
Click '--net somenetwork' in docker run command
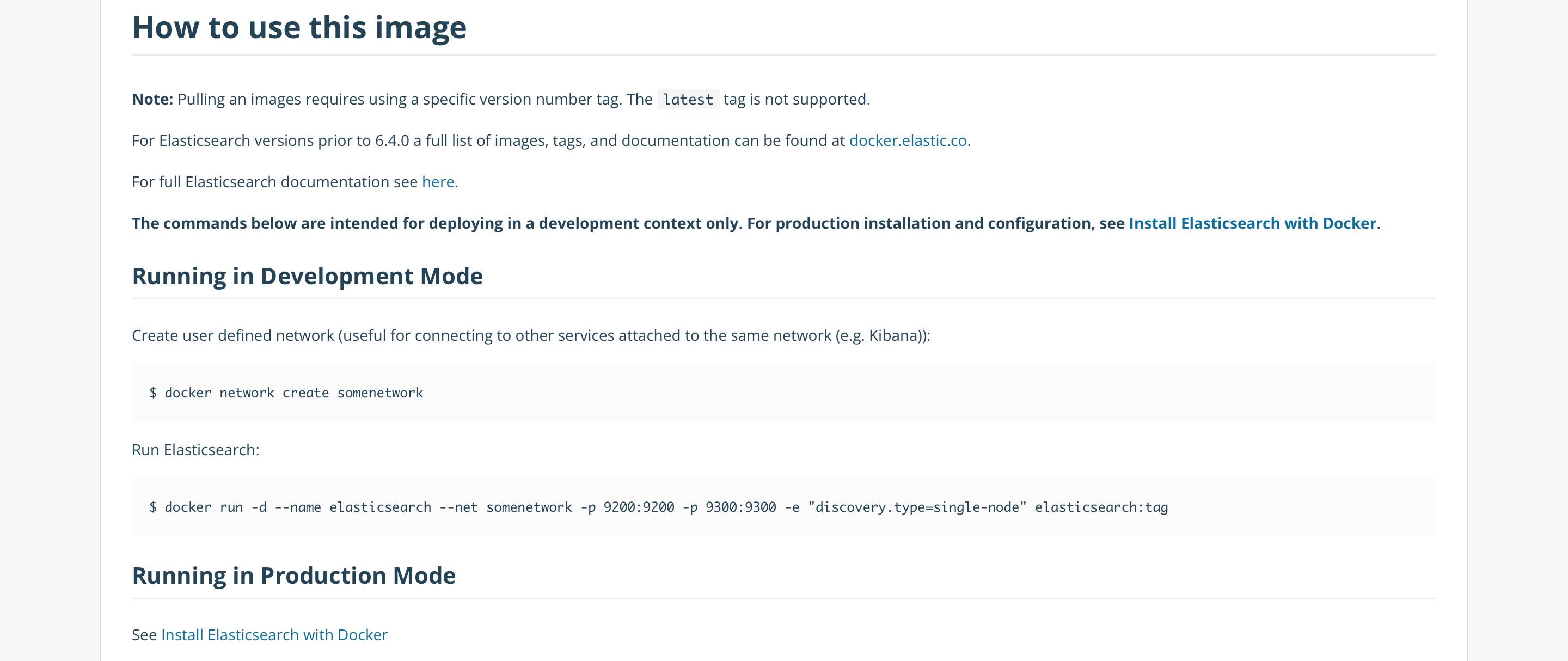pyautogui.click(x=505, y=507)
